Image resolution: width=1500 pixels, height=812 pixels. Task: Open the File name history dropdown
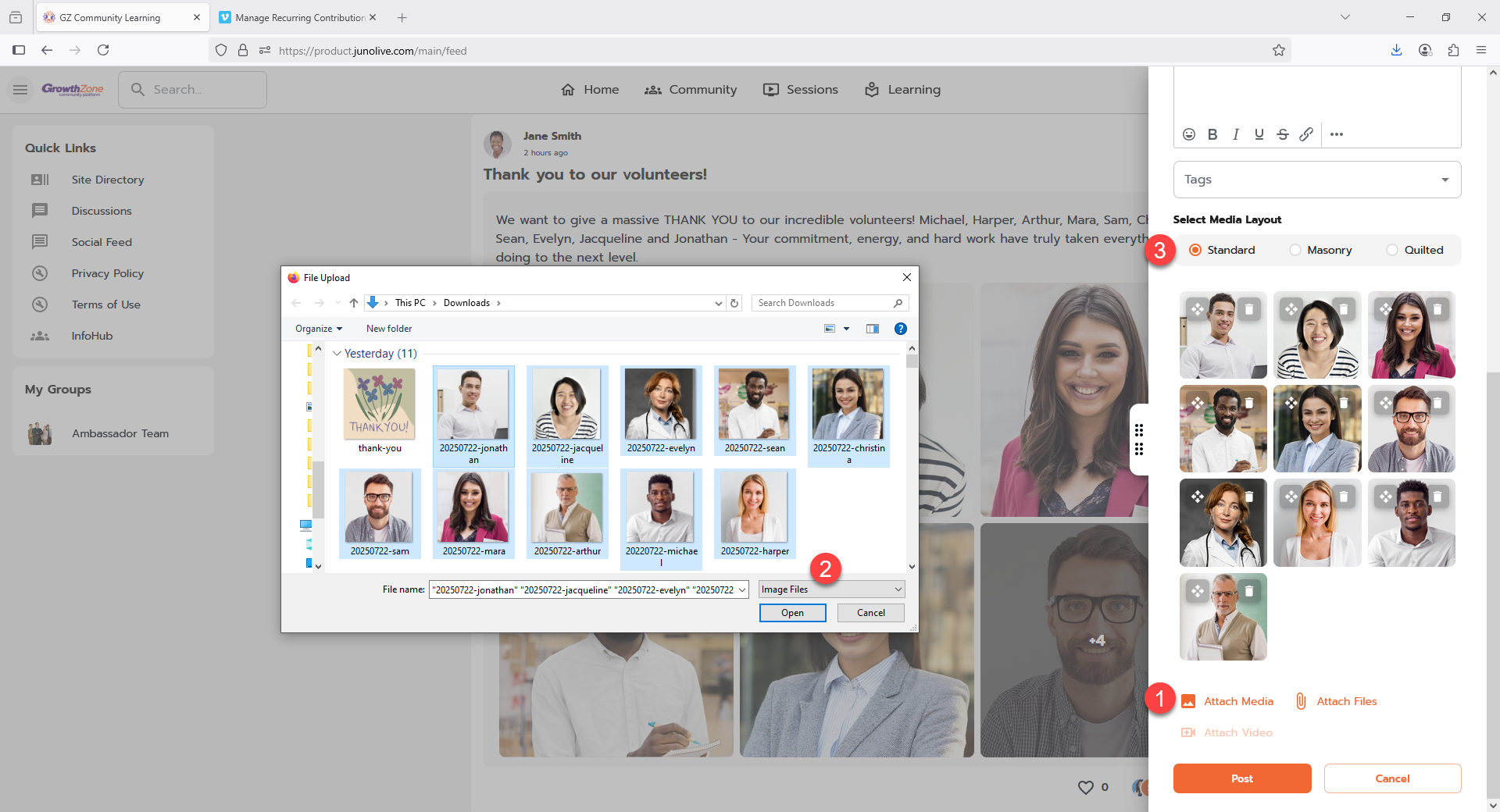tap(741, 589)
